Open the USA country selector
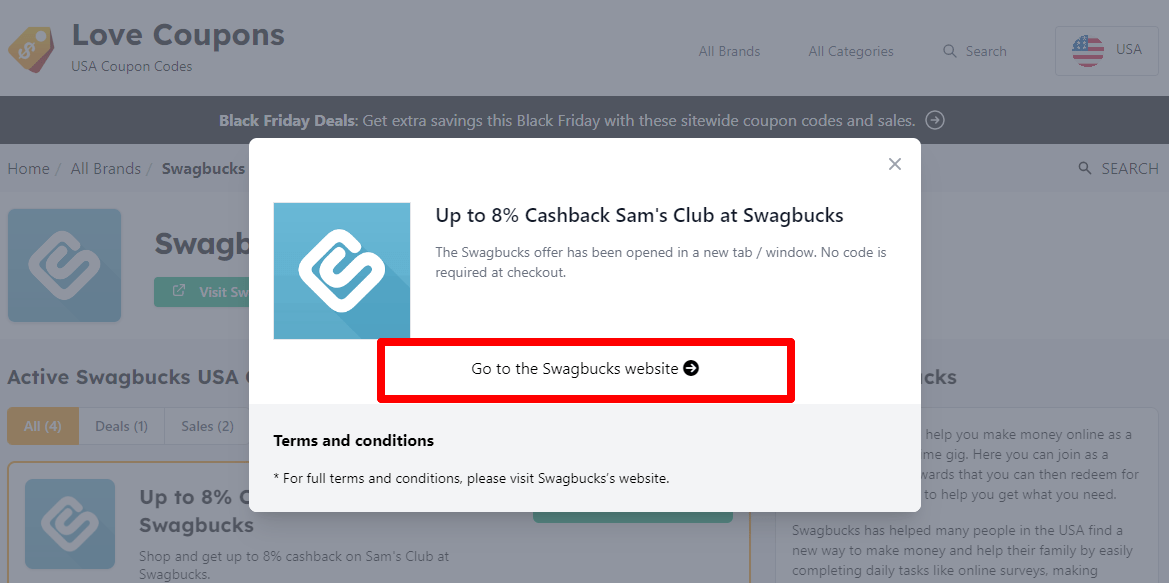Viewport: 1169px width, 583px height. pos(1106,50)
